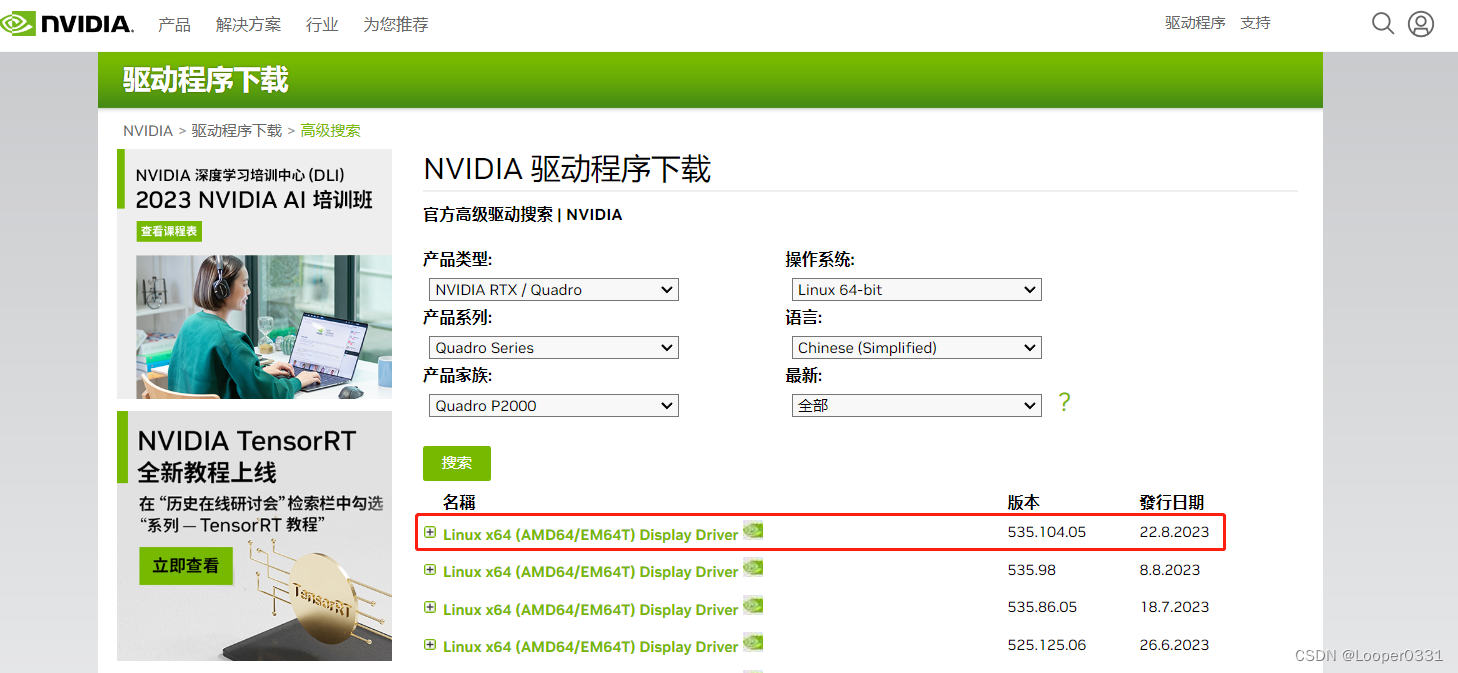Open the 最新 全部 dropdown

[916, 406]
